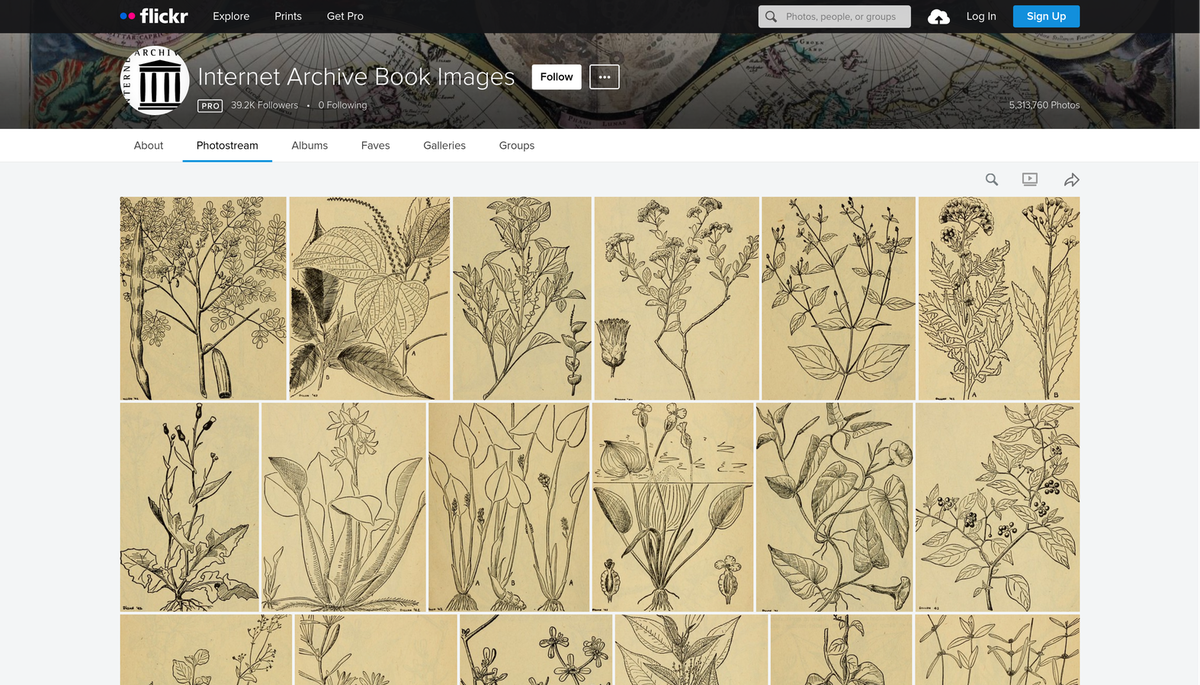Click Get Pro in the header
1200x685 pixels.
tap(345, 16)
